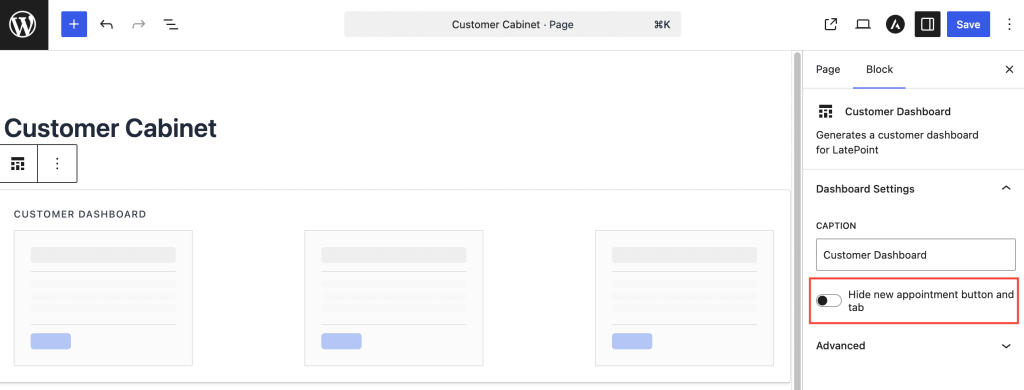The image size is (1024, 390).
Task: Click the Customer Cabinet page title
Action: click(x=110, y=128)
